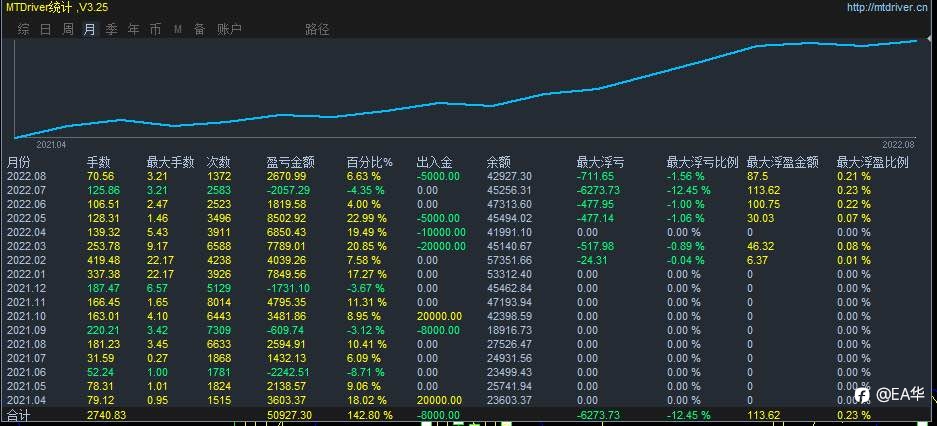Click floating loss ratio -0.89 %
This screenshot has width=937, height=426.
[685, 247]
